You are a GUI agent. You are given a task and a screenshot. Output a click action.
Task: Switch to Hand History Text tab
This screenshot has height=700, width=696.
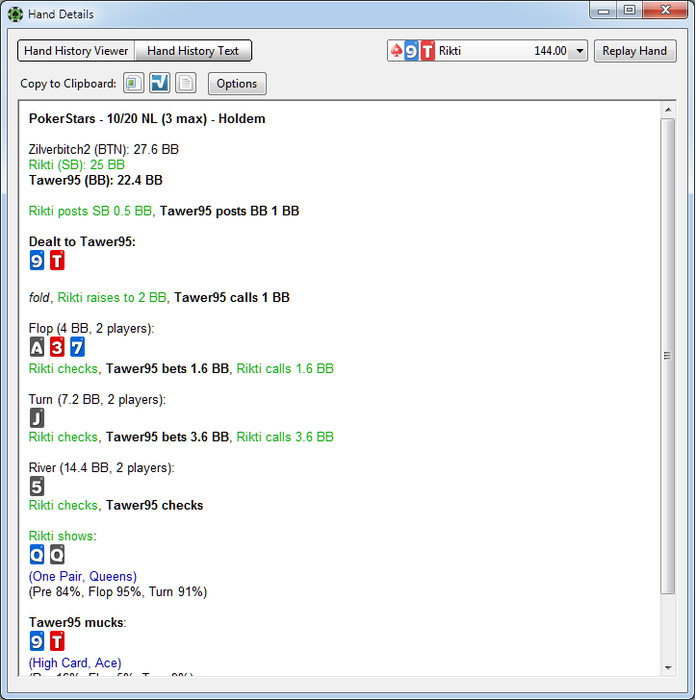pos(193,51)
